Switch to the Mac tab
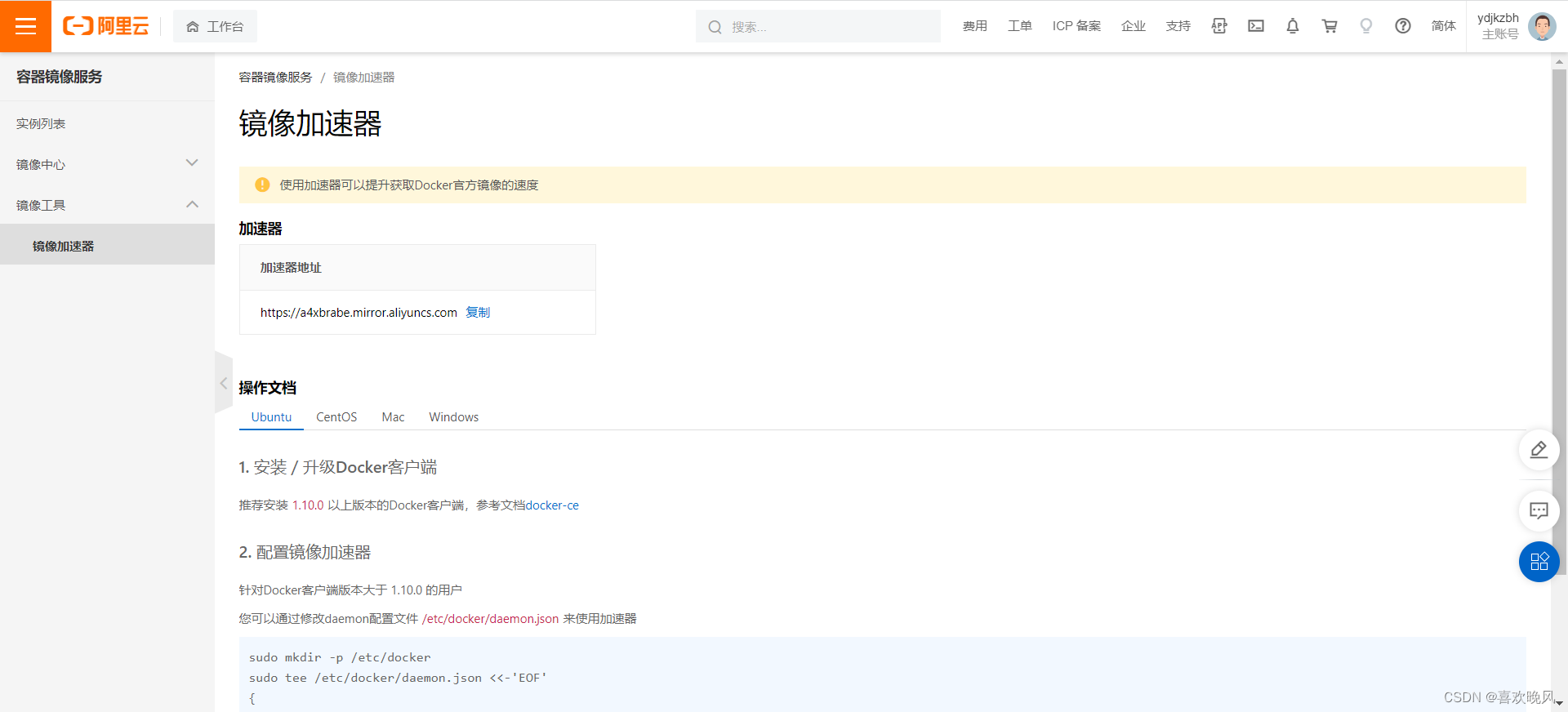This screenshot has height=712, width=1568. 393,416
